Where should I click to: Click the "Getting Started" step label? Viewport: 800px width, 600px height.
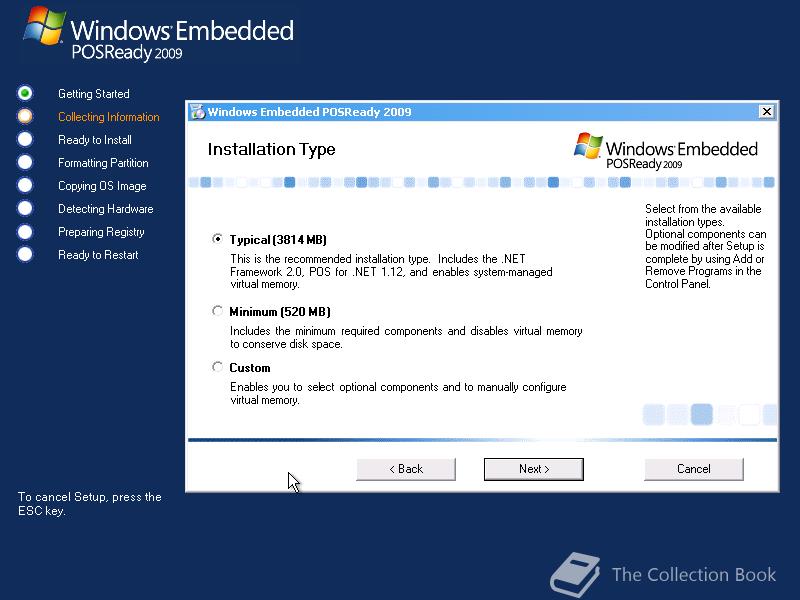click(94, 94)
